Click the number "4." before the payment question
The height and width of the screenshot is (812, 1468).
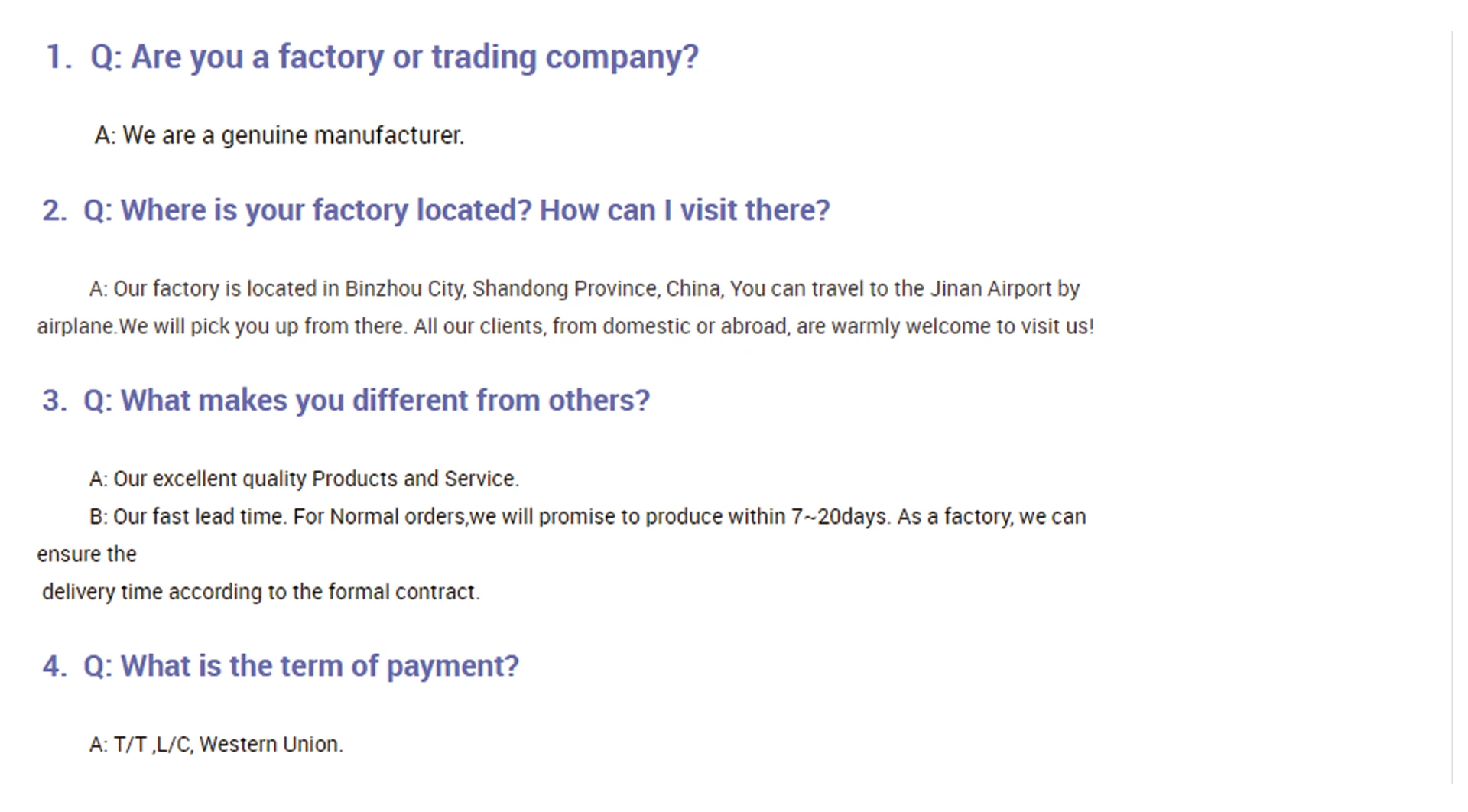(x=54, y=666)
